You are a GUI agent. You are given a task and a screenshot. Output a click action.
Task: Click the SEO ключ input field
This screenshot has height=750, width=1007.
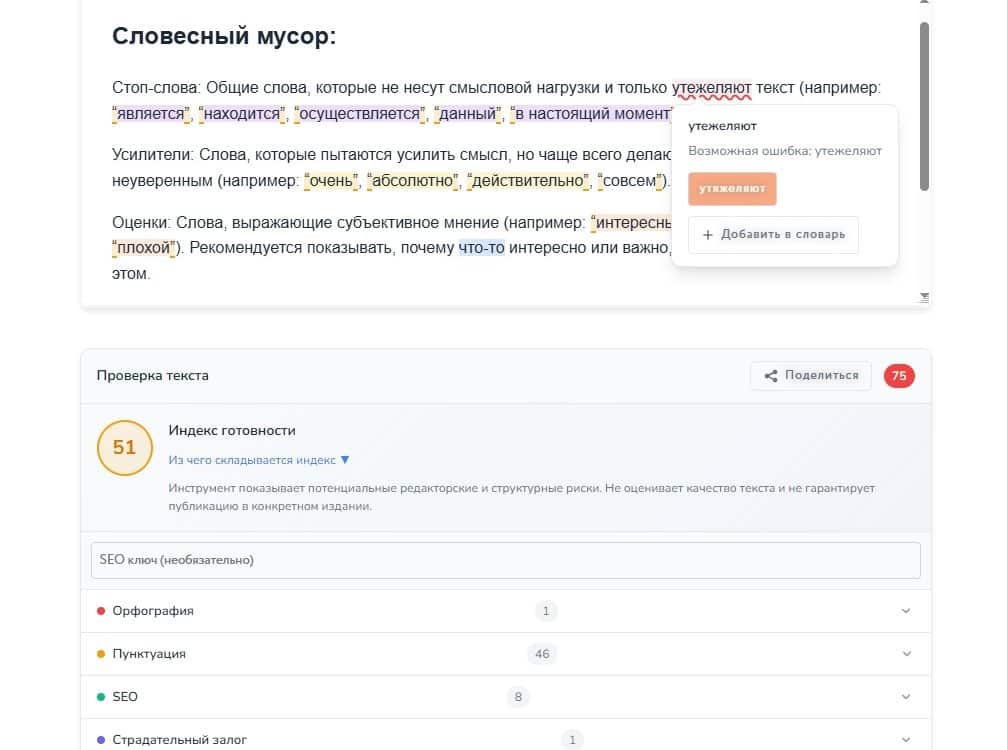click(506, 559)
